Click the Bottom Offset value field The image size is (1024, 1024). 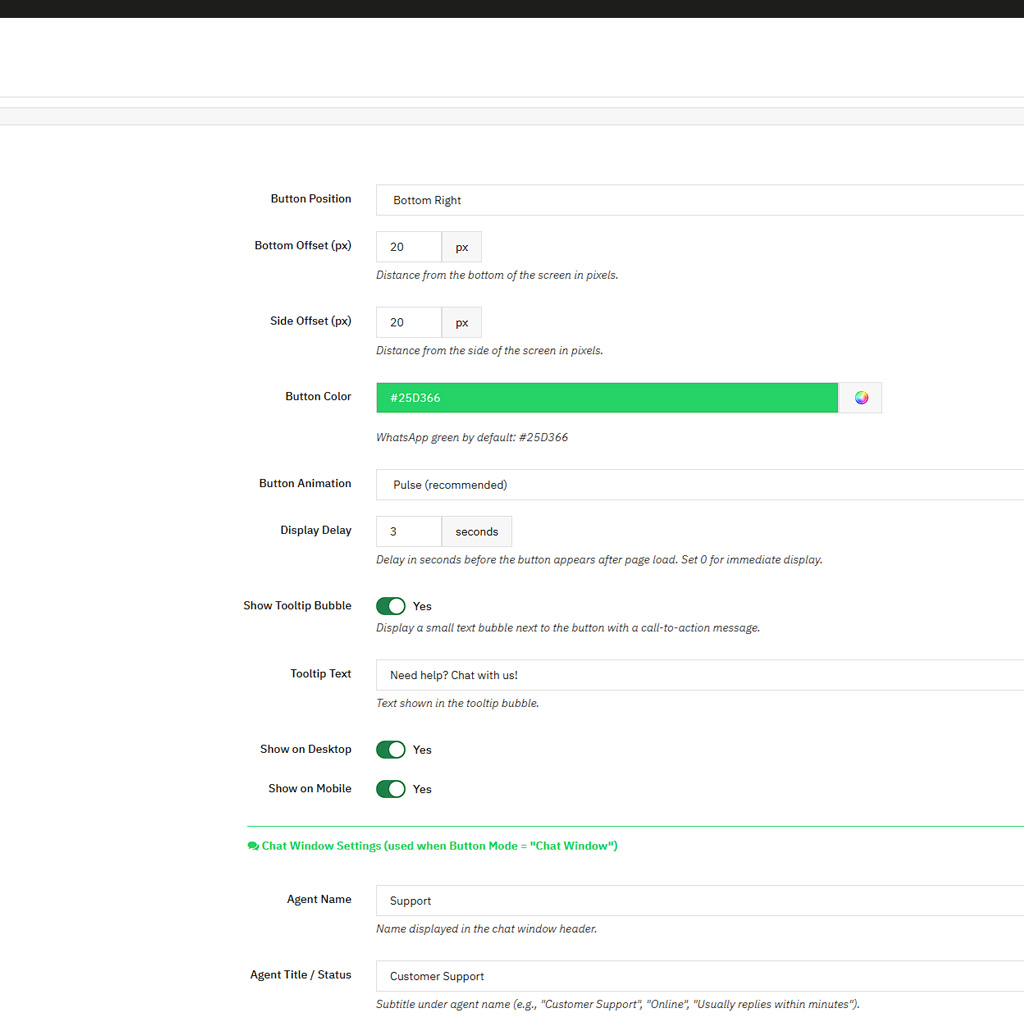tap(408, 247)
